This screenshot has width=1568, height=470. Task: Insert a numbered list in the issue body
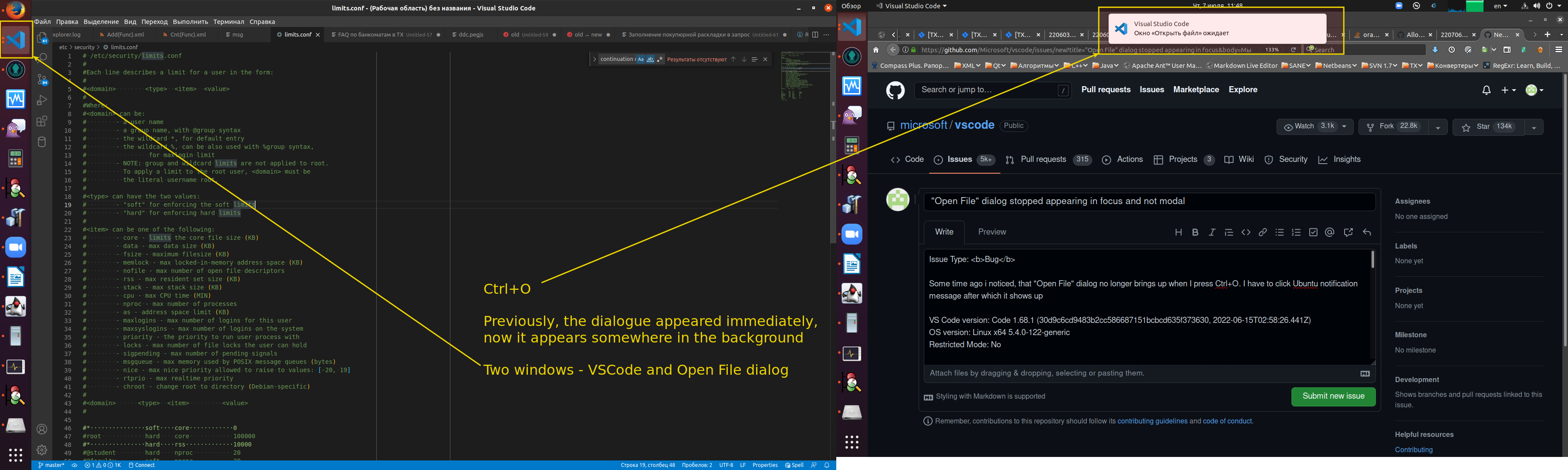[x=1297, y=232]
